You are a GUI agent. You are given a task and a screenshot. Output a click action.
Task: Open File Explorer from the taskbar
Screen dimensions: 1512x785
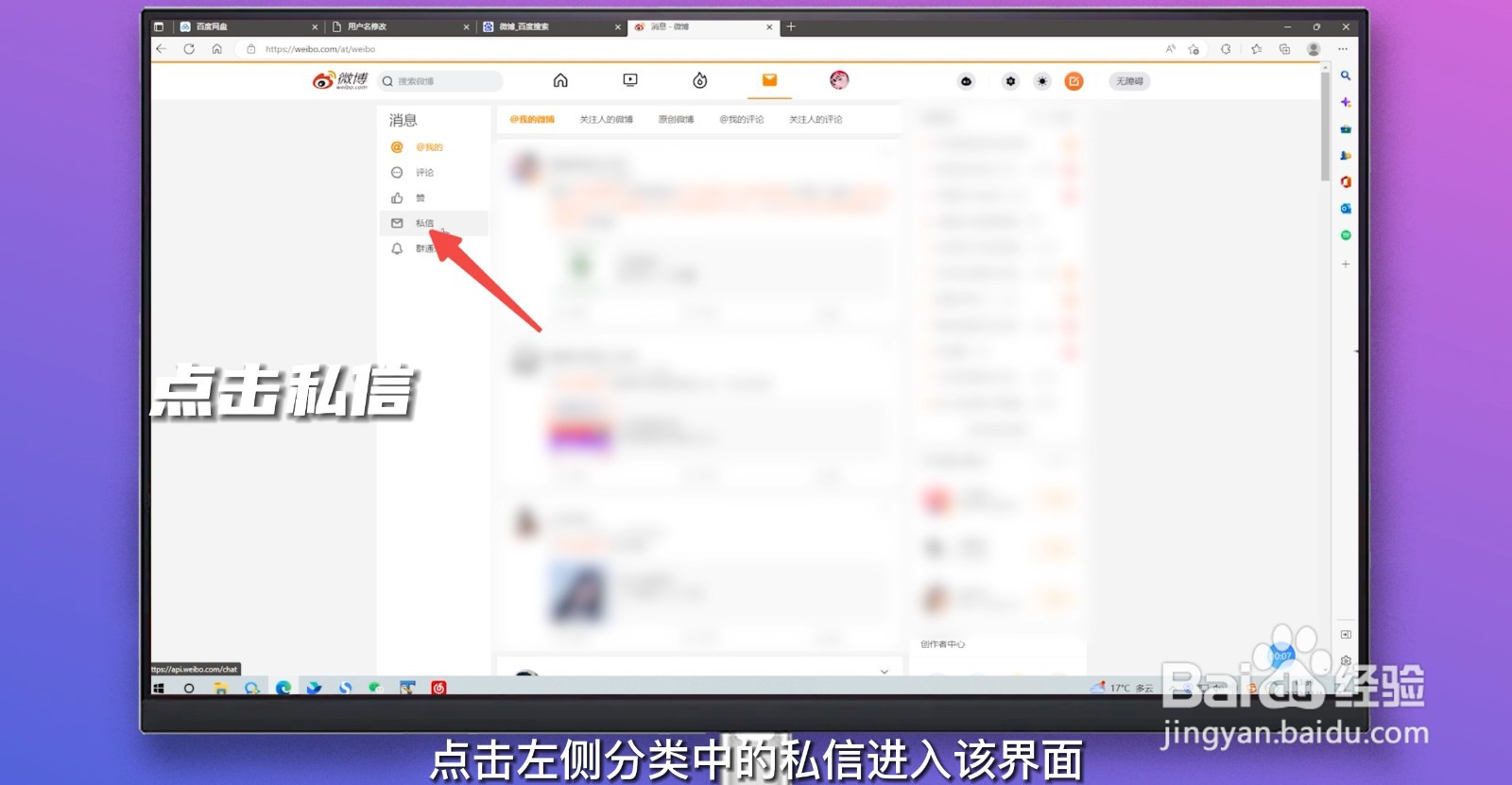pos(220,688)
